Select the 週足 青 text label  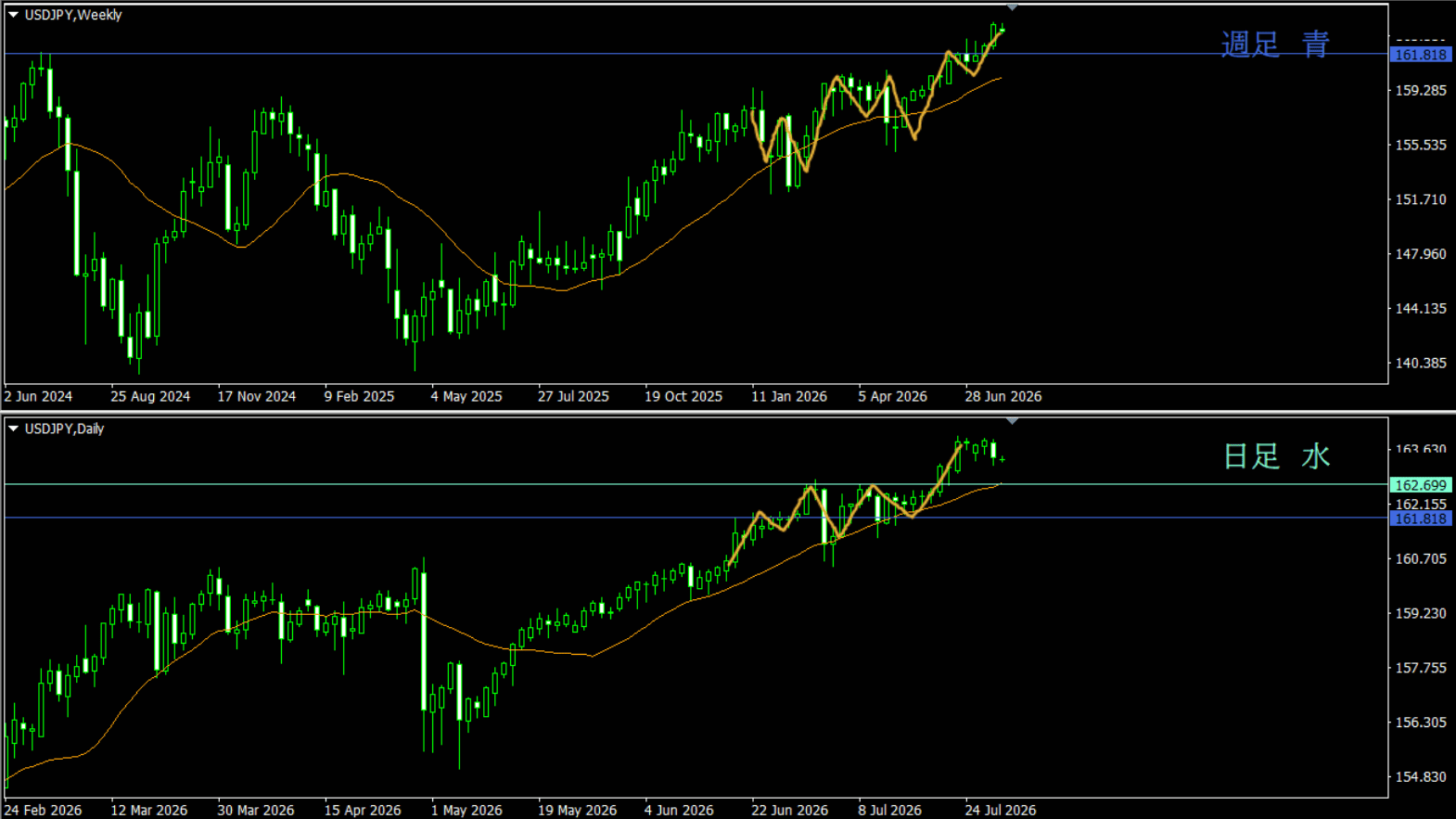pos(1275,44)
